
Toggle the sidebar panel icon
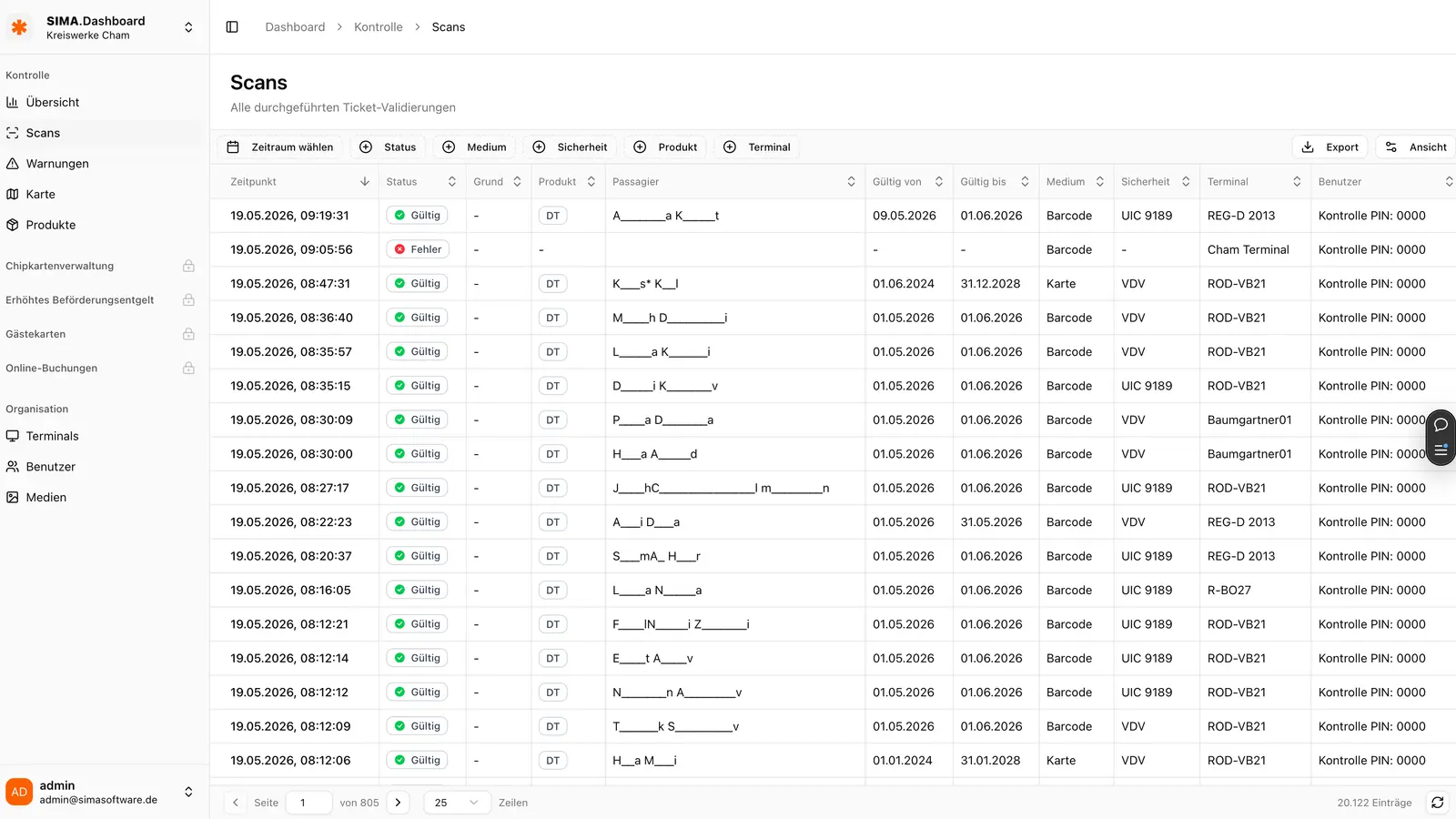pos(232,27)
